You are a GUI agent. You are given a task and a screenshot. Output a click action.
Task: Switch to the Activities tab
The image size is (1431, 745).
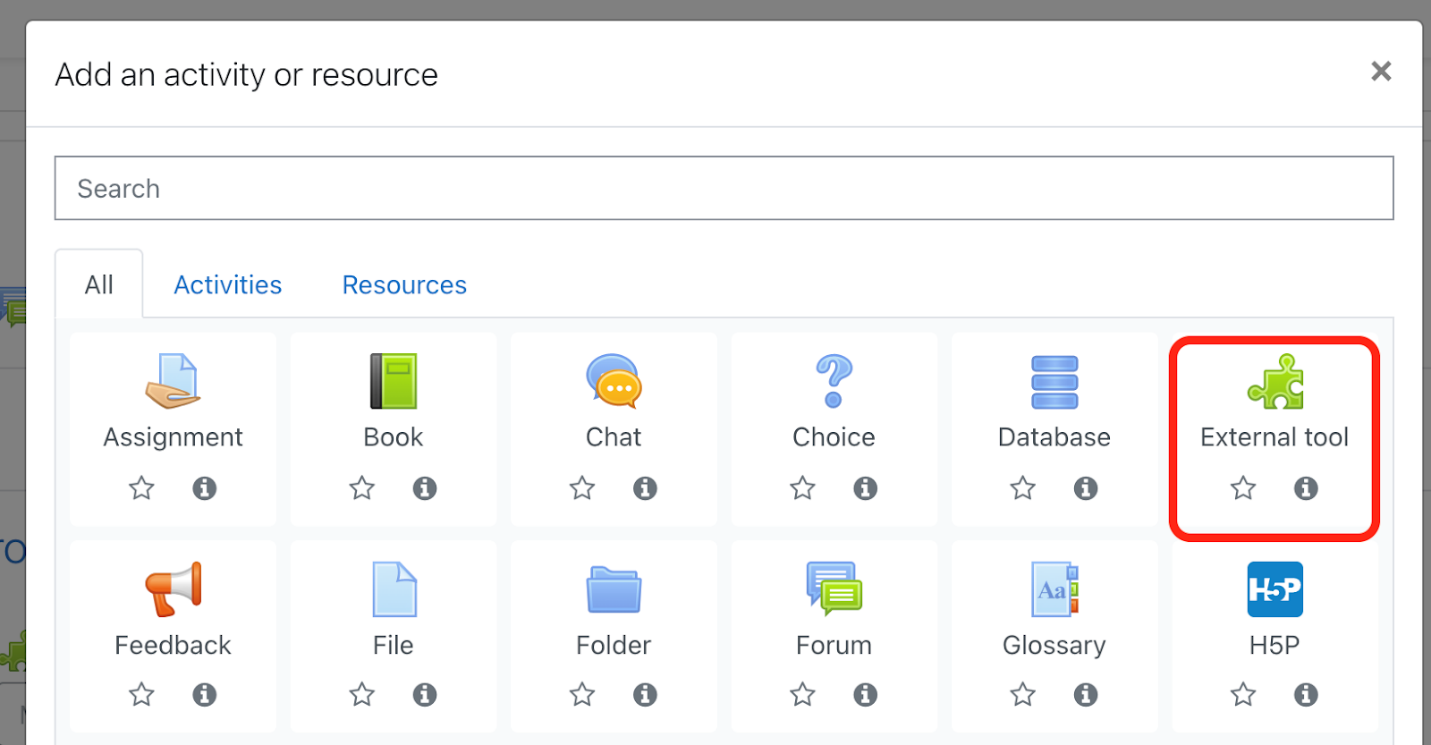[228, 285]
